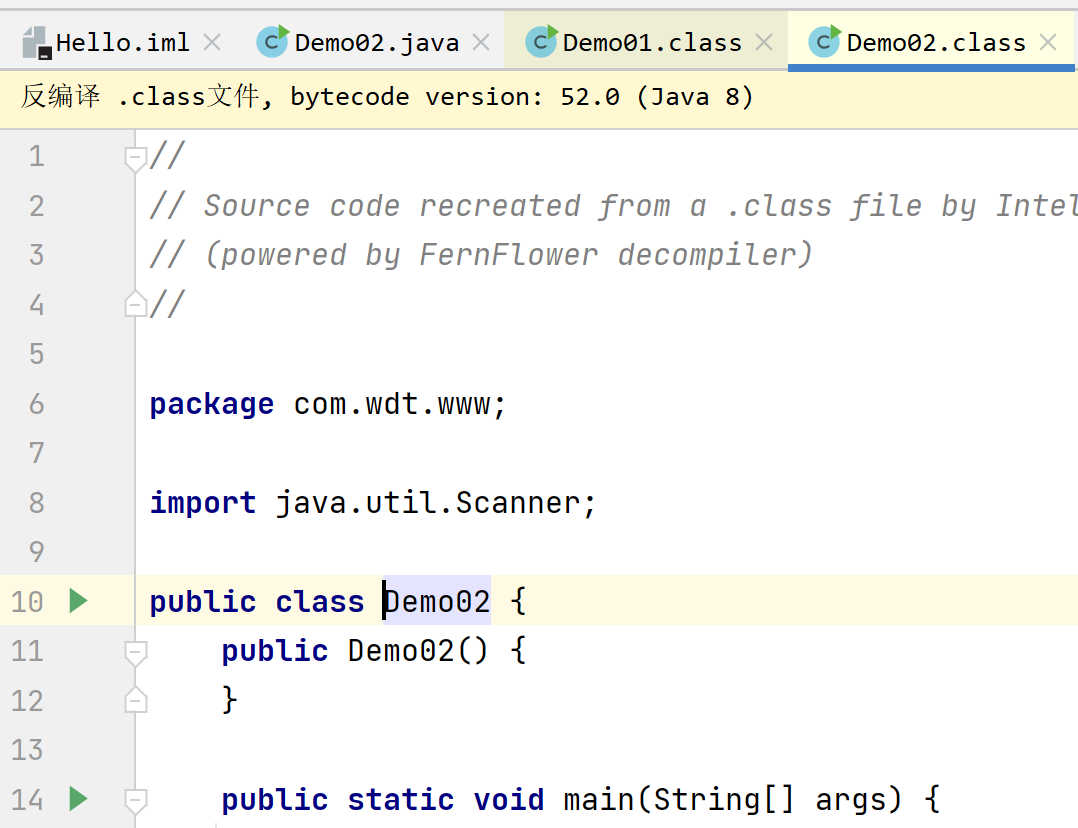1078x828 pixels.
Task: Open the Hello.iml tab
Action: click(122, 43)
